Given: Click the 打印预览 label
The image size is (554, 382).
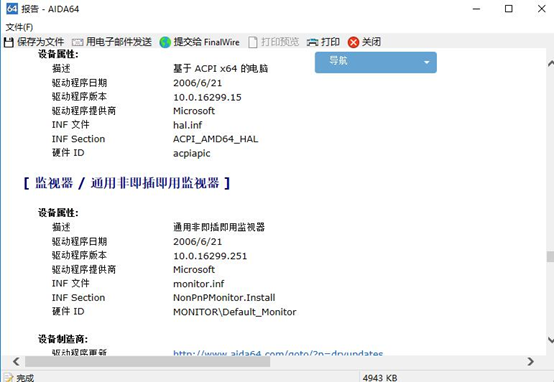Looking at the screenshot, I should (280, 42).
